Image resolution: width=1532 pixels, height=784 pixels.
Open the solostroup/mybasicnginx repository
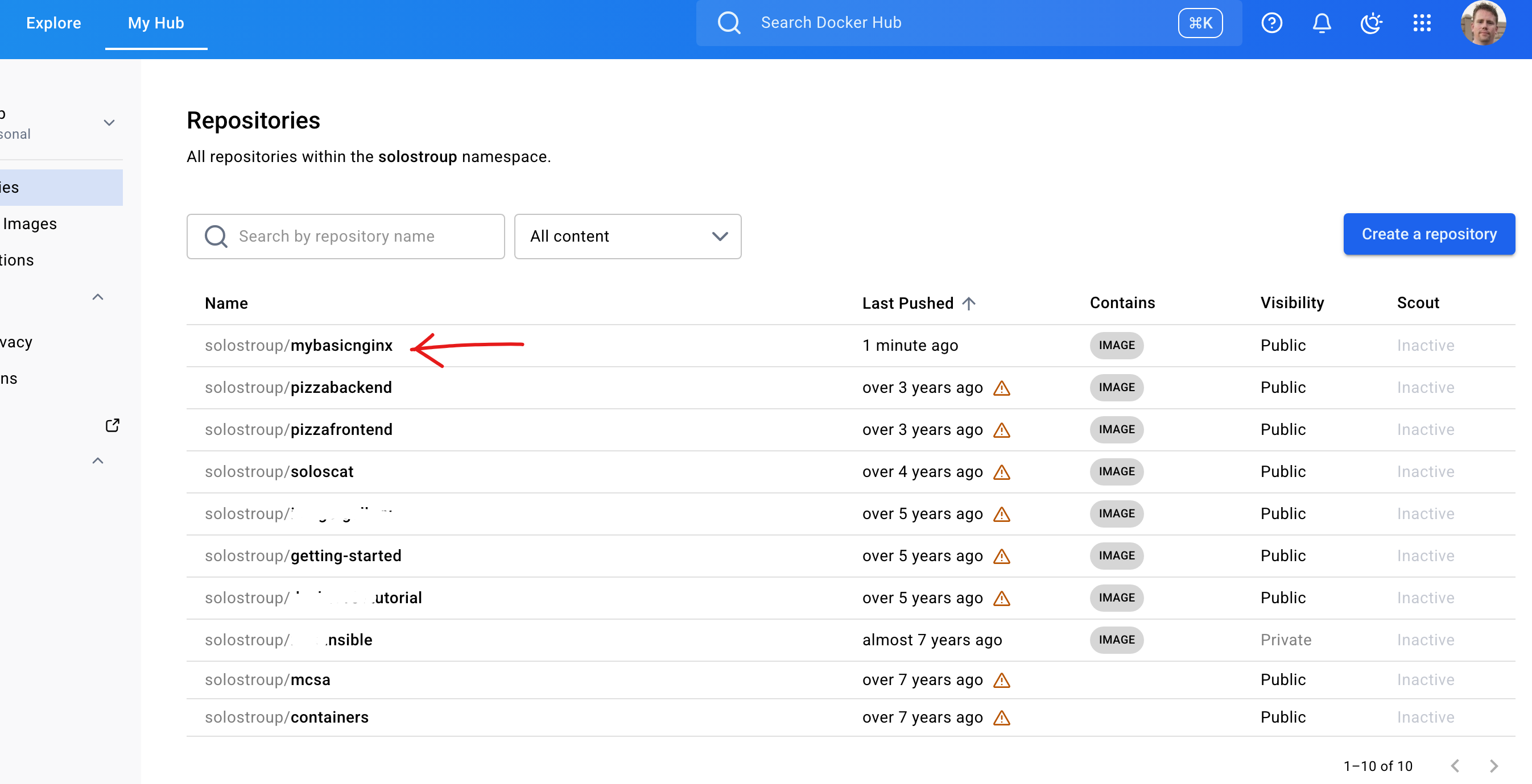pos(299,345)
